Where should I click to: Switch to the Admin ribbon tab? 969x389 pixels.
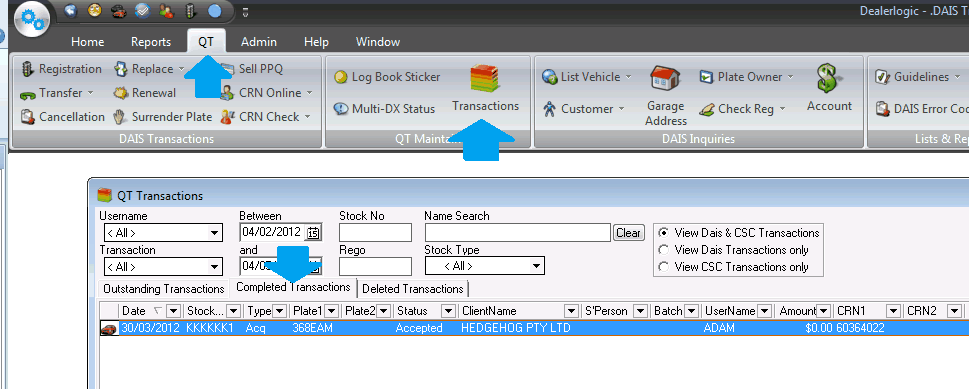tap(259, 42)
